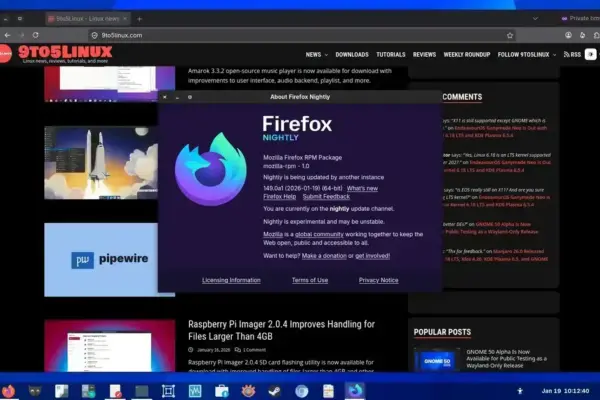Screen dimensions: 600x400
Task: Focus the 9to5linux.com address bar
Action: coord(302,35)
